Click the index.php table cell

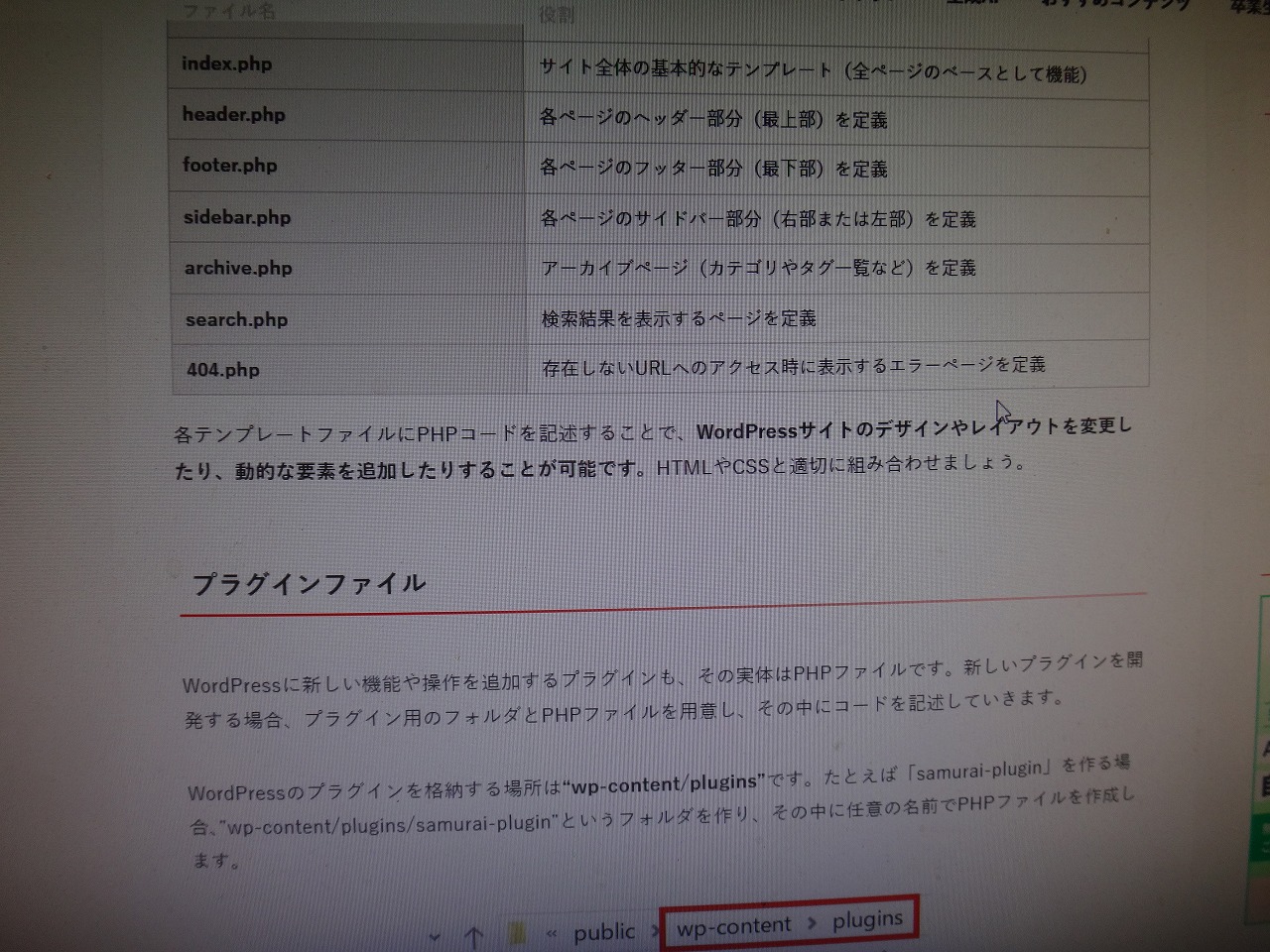coord(346,64)
